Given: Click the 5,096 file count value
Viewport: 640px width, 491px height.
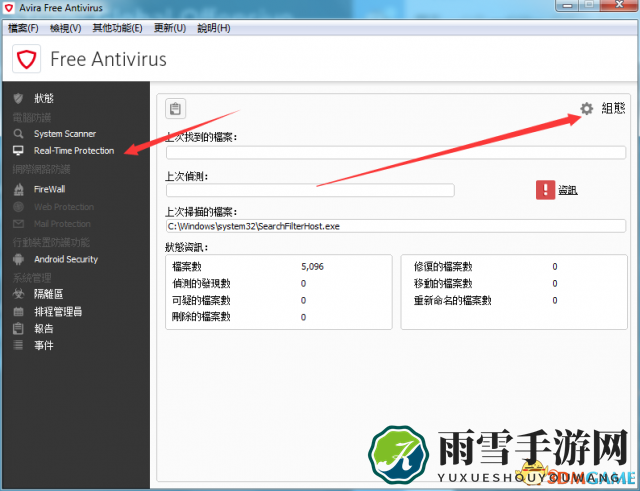Looking at the screenshot, I should click(x=313, y=267).
